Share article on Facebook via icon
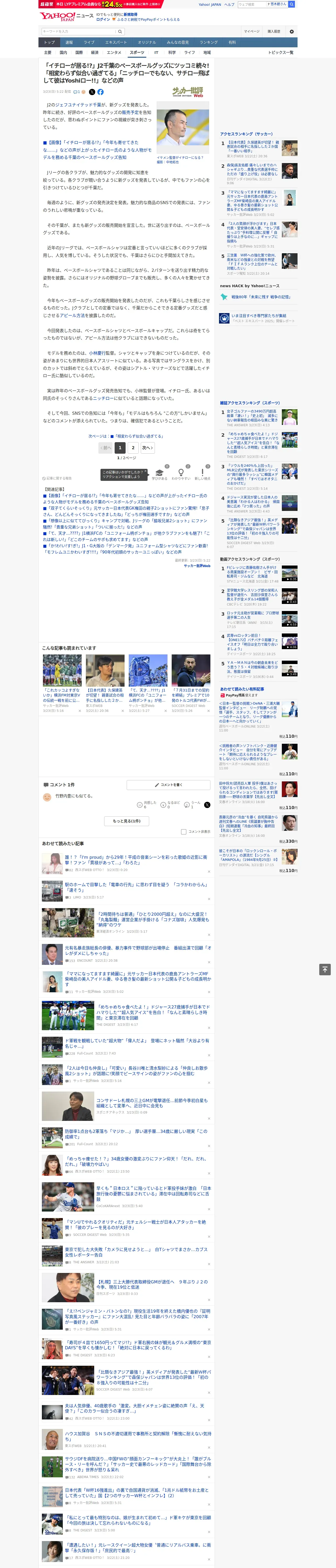 coord(101,92)
